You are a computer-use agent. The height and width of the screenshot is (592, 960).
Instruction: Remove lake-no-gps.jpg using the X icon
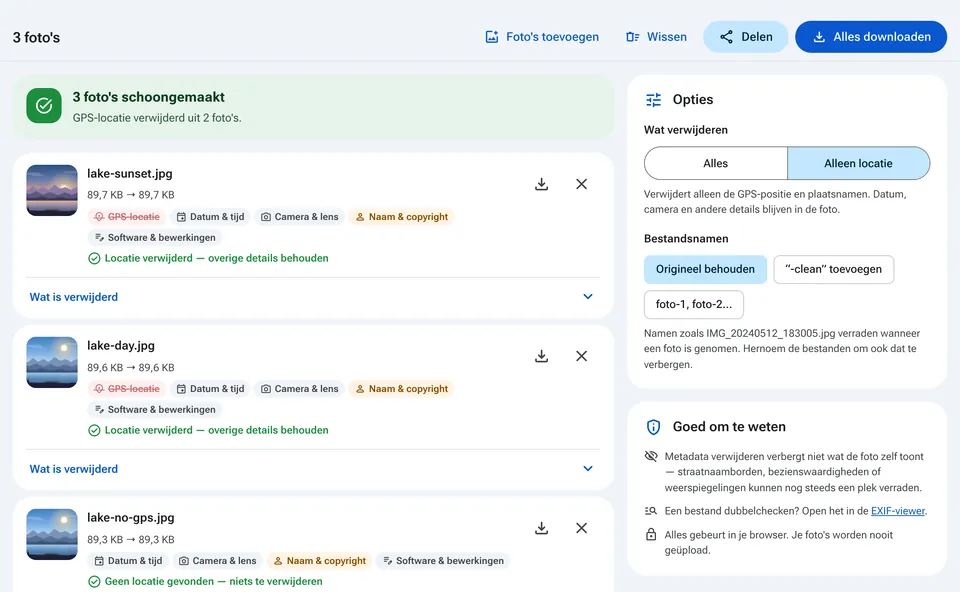[582, 528]
